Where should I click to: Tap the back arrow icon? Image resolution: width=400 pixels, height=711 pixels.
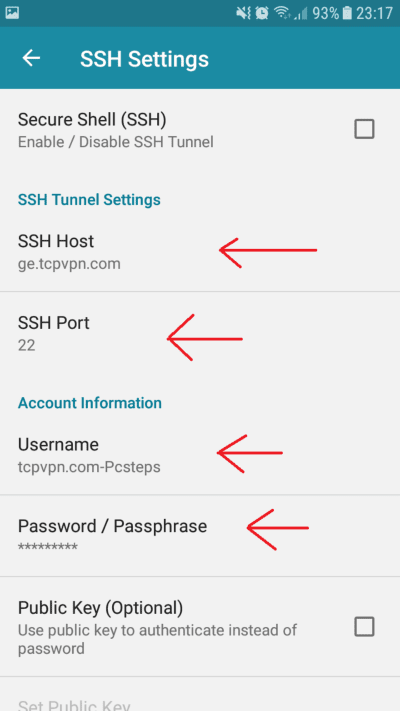[31, 58]
